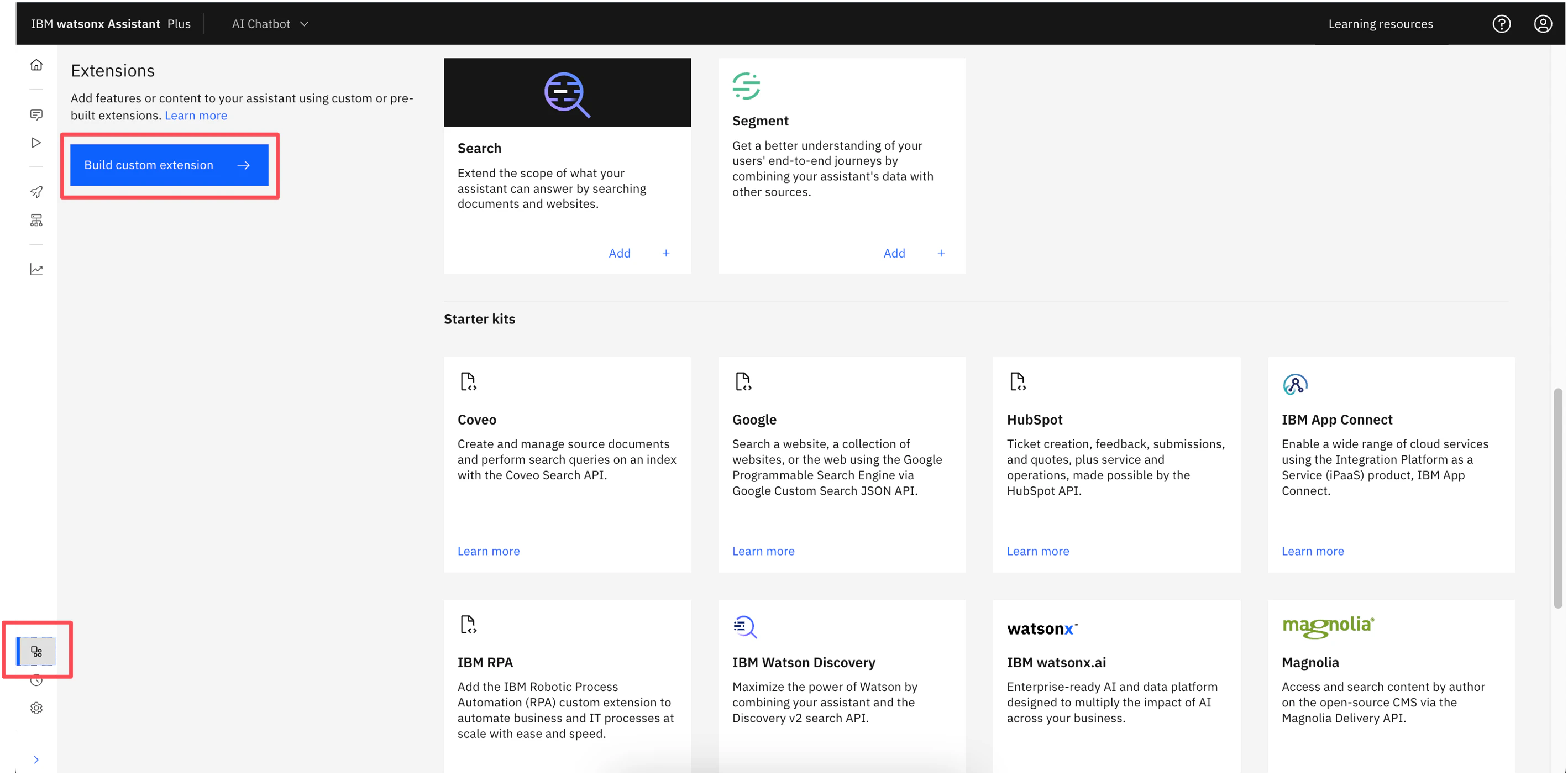
Task: Open Assistant settings gear icon
Action: click(x=36, y=708)
